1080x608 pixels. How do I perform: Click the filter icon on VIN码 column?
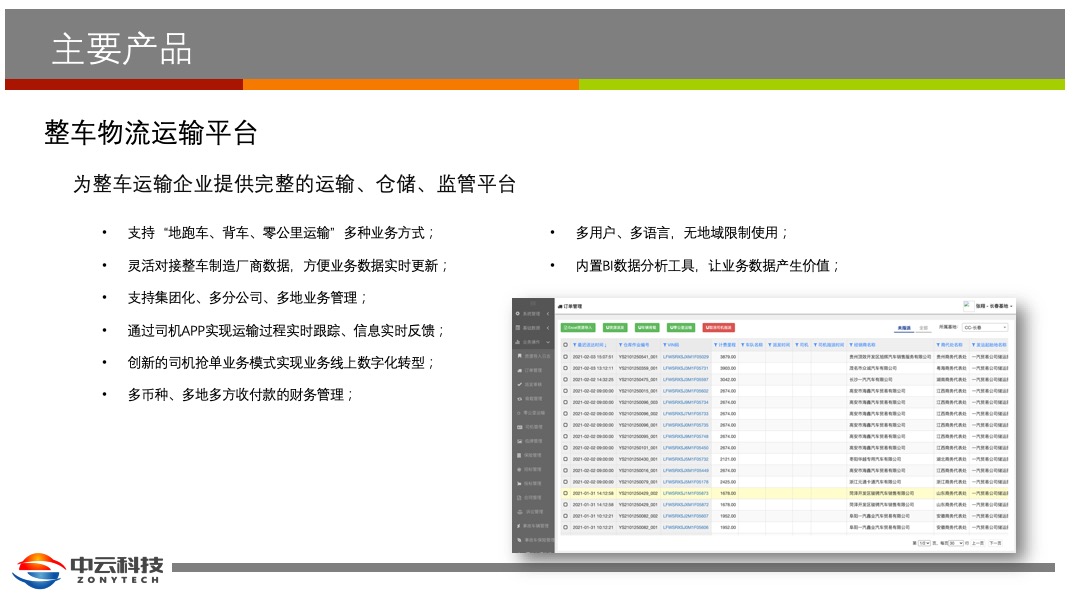click(665, 344)
